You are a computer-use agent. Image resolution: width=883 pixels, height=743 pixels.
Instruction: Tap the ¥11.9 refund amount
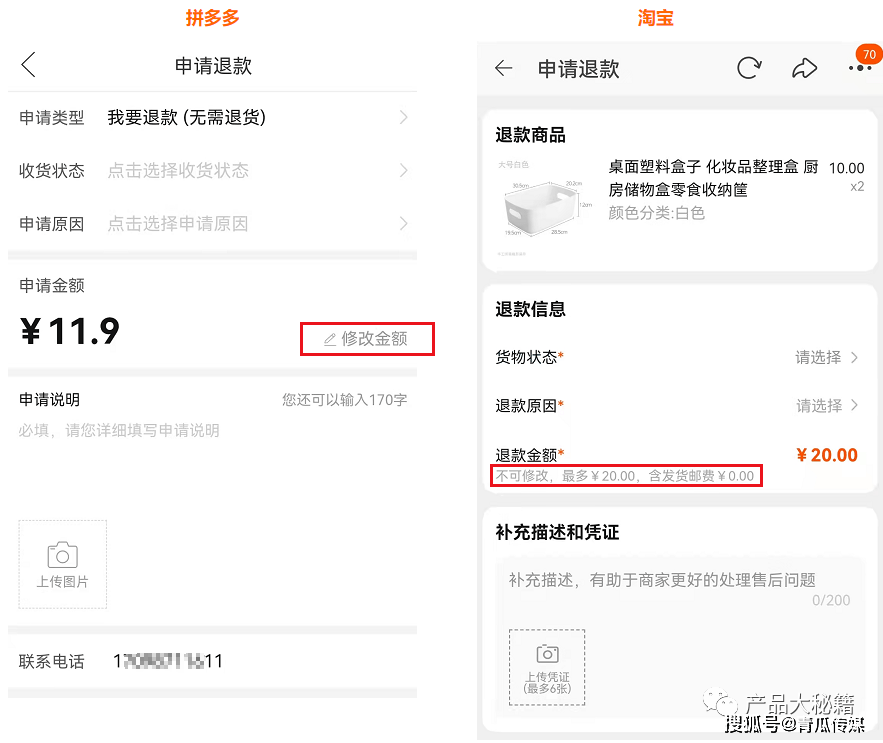click(x=70, y=331)
